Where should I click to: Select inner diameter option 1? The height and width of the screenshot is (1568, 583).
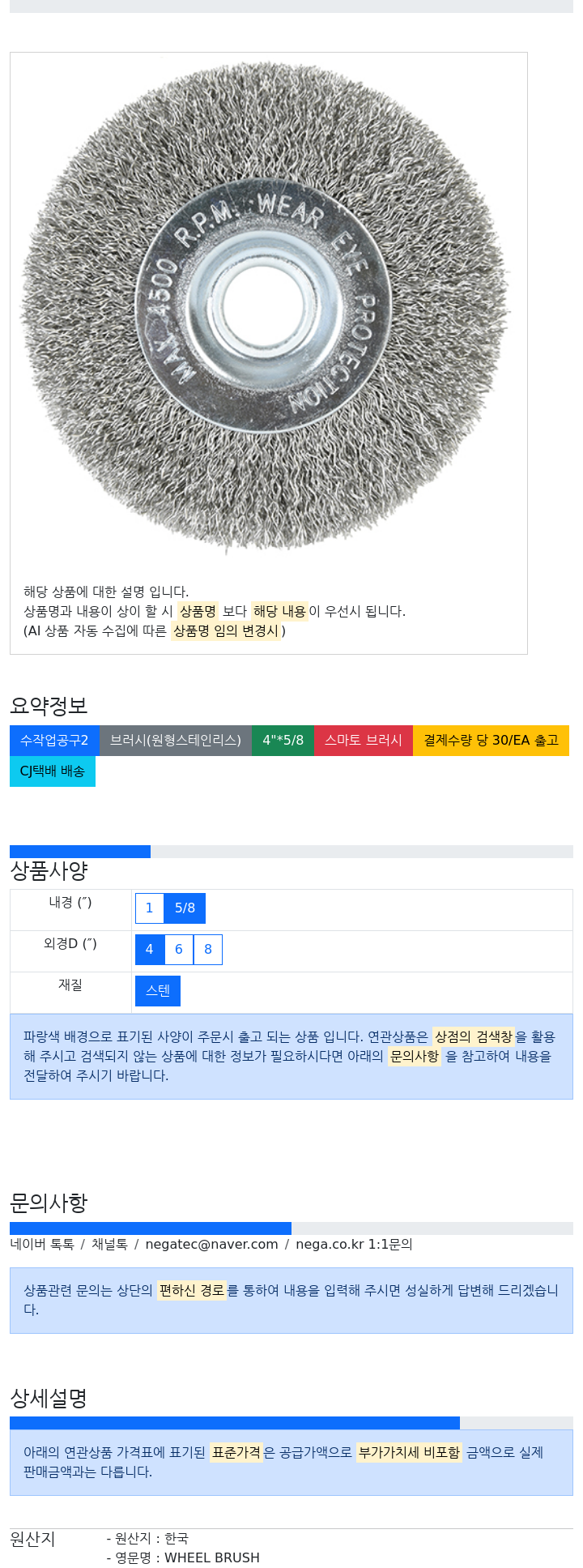click(x=149, y=908)
